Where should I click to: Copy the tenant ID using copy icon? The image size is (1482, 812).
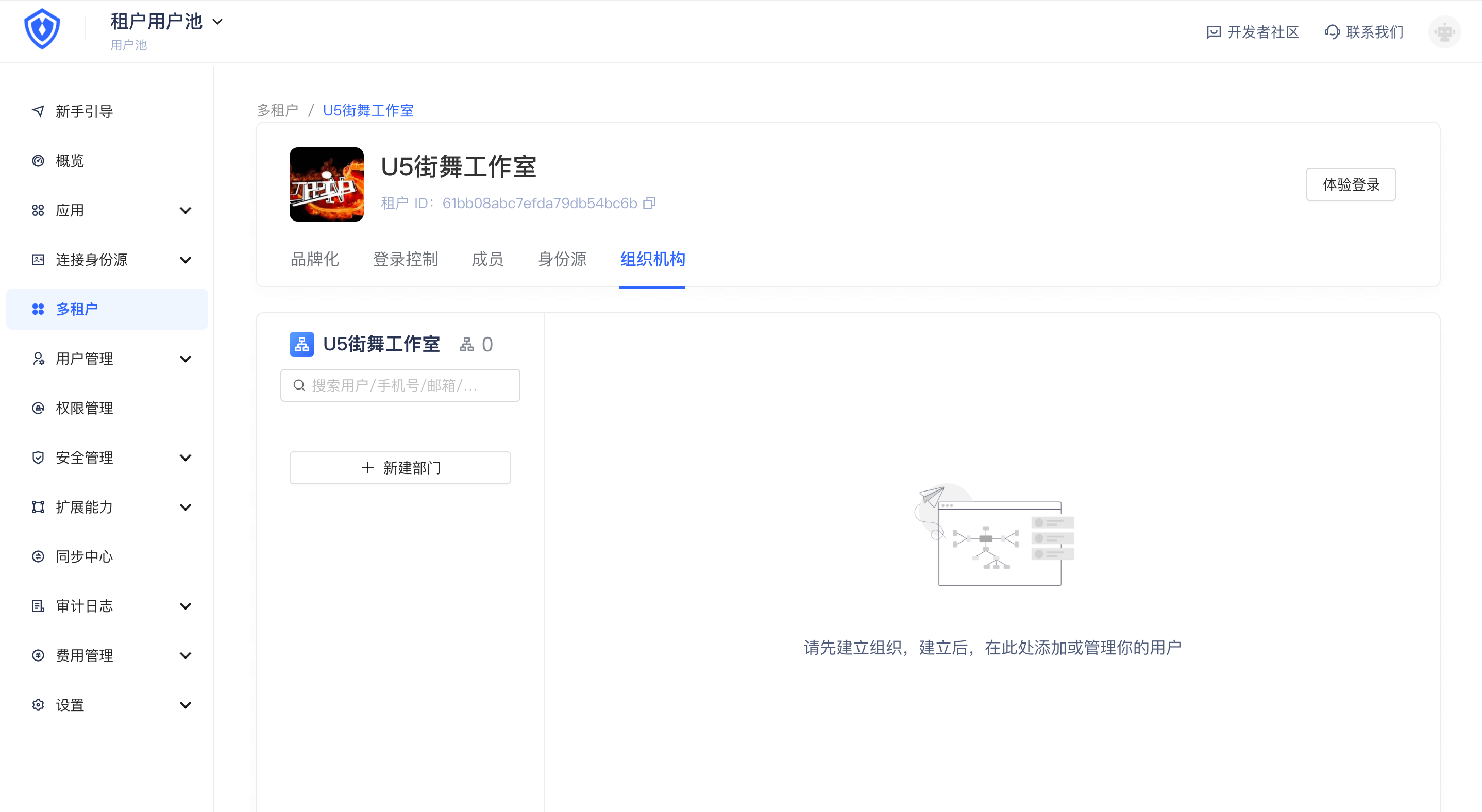[x=649, y=203]
